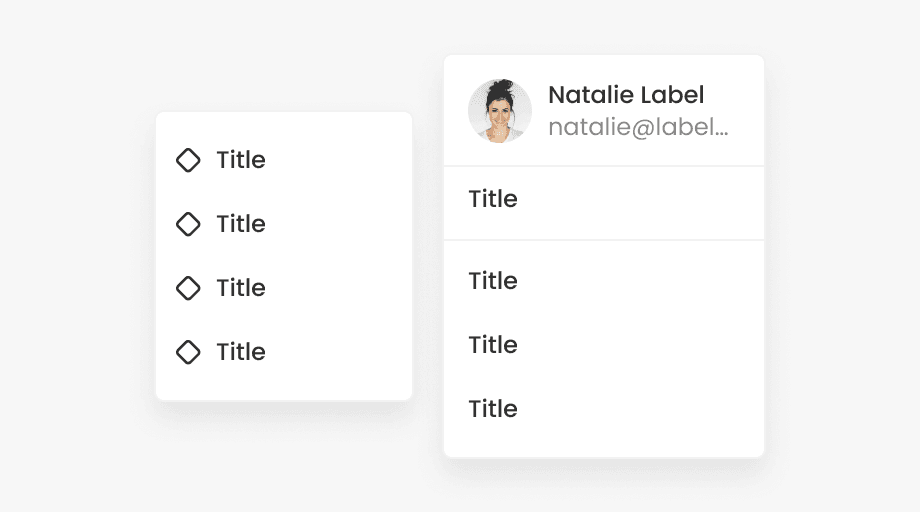This screenshot has height=512, width=920.
Task: Click the natalie@label email address
Action: [x=638, y=127]
